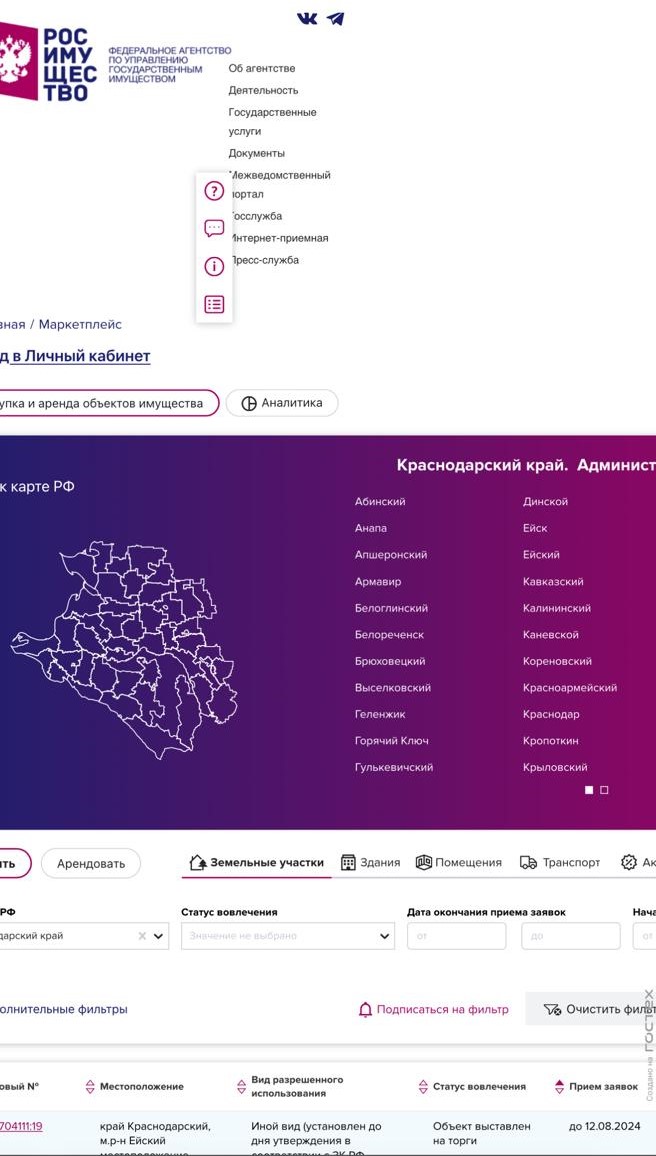The height and width of the screenshot is (1156, 656).
Task: Sort by Статус вовлечения column arrows
Action: (x=423, y=1086)
